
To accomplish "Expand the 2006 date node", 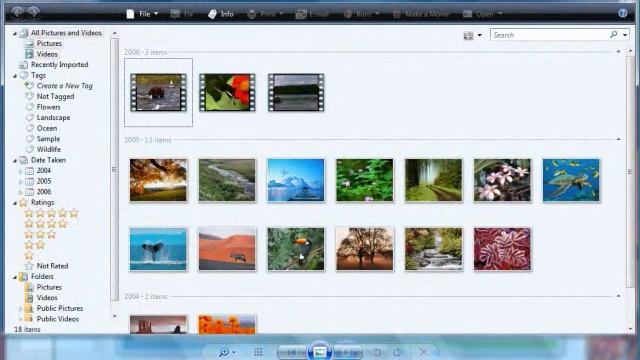I will pyautogui.click(x=21, y=192).
